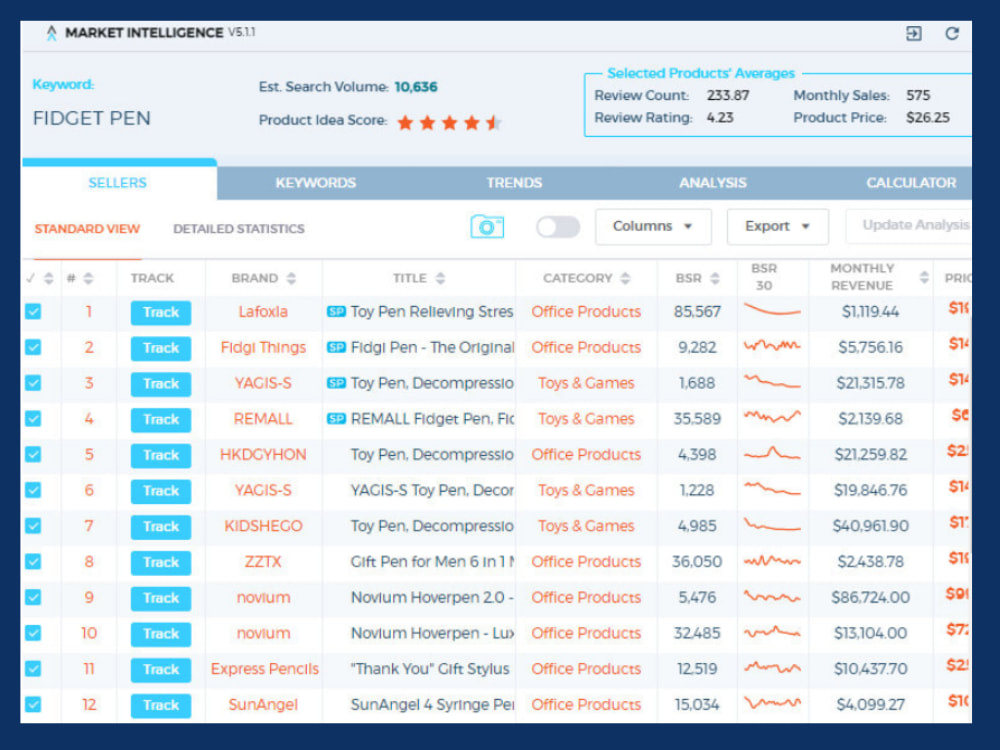Image resolution: width=1000 pixels, height=750 pixels.
Task: Click the SP badge on the YAGIS-S row 3
Action: pos(336,383)
